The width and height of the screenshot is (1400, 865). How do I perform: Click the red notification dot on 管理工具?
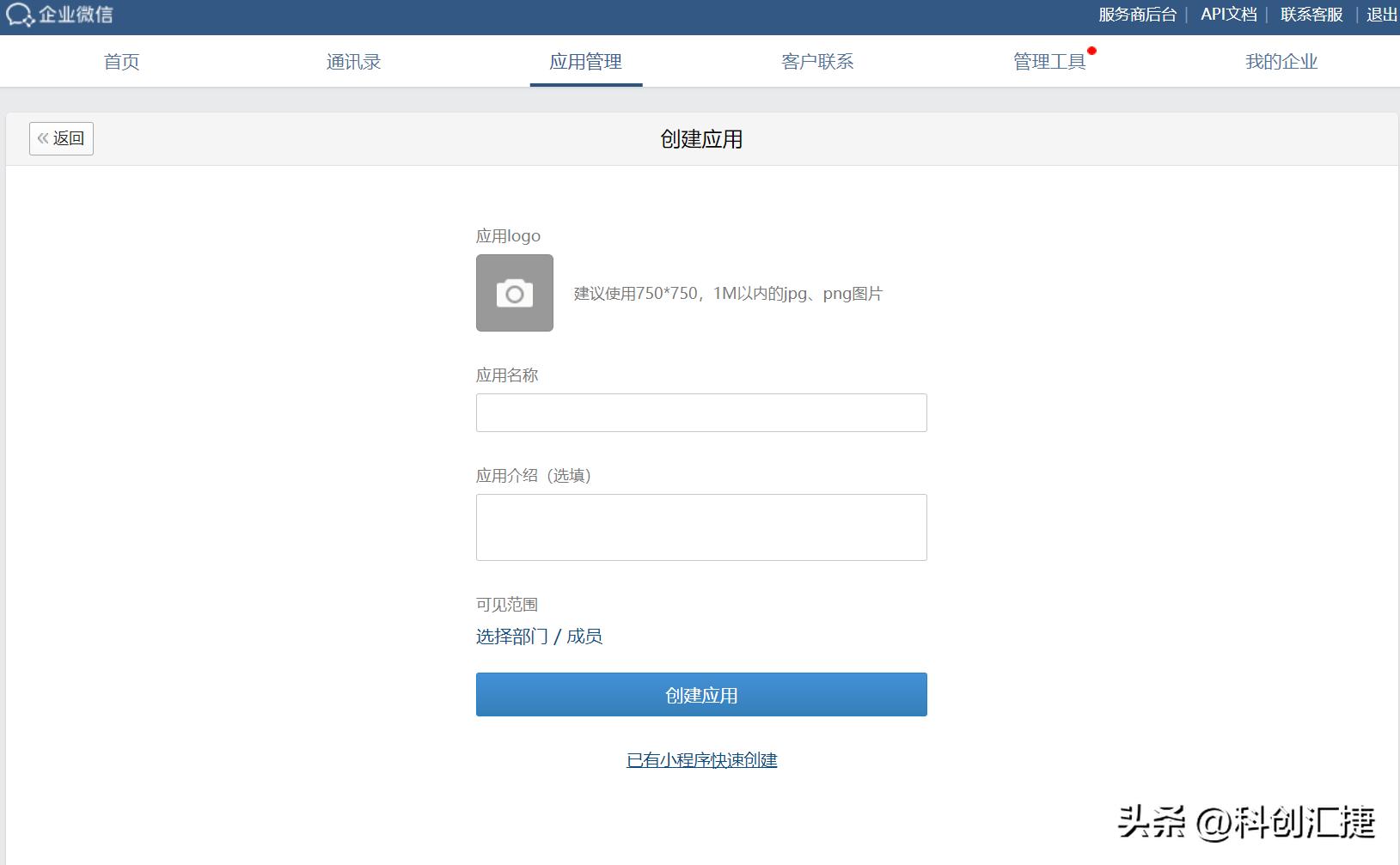tap(1092, 52)
